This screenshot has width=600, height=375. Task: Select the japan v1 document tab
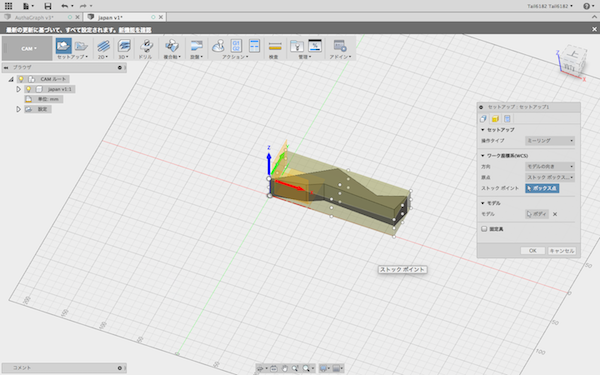[x=110, y=17]
